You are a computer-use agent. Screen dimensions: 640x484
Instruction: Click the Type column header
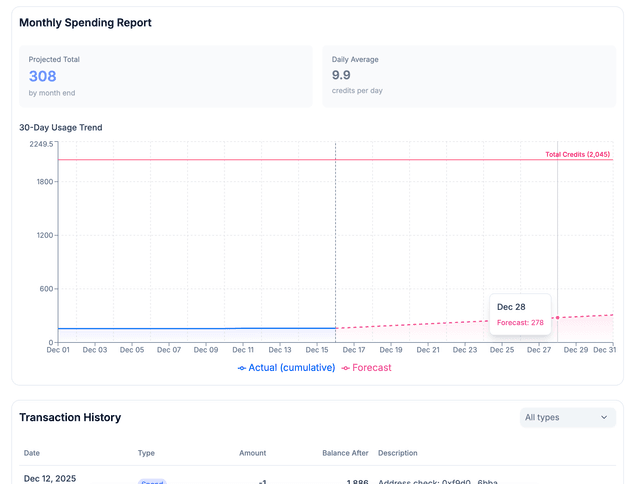pos(146,453)
